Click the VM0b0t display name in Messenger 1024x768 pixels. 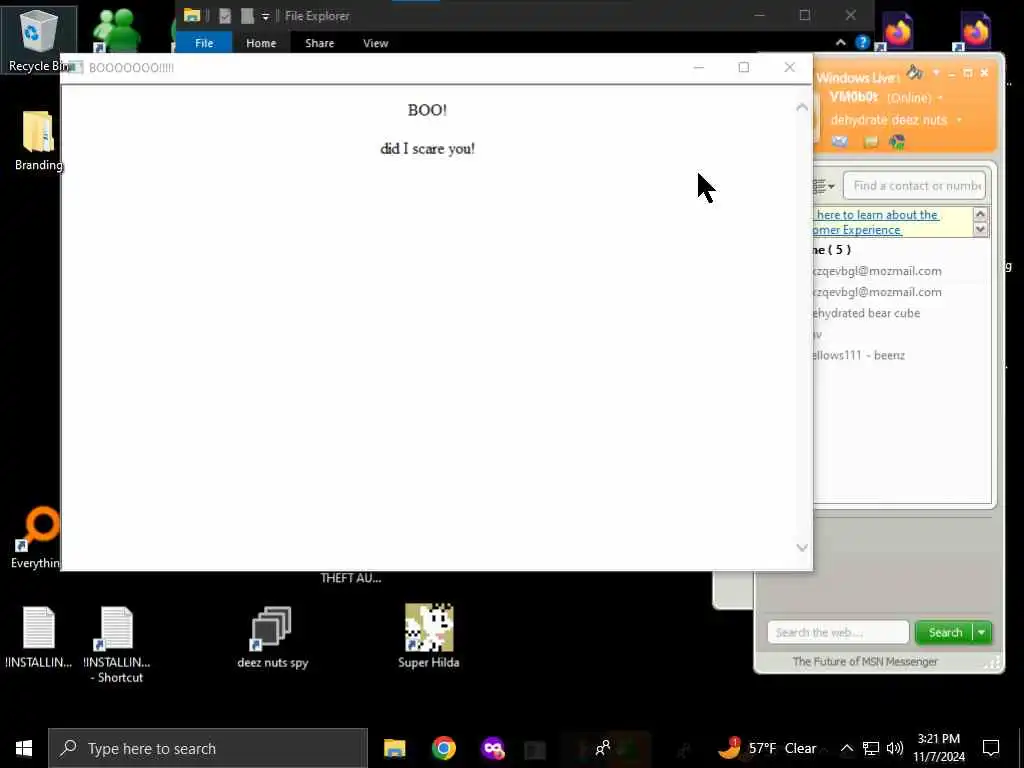854,97
